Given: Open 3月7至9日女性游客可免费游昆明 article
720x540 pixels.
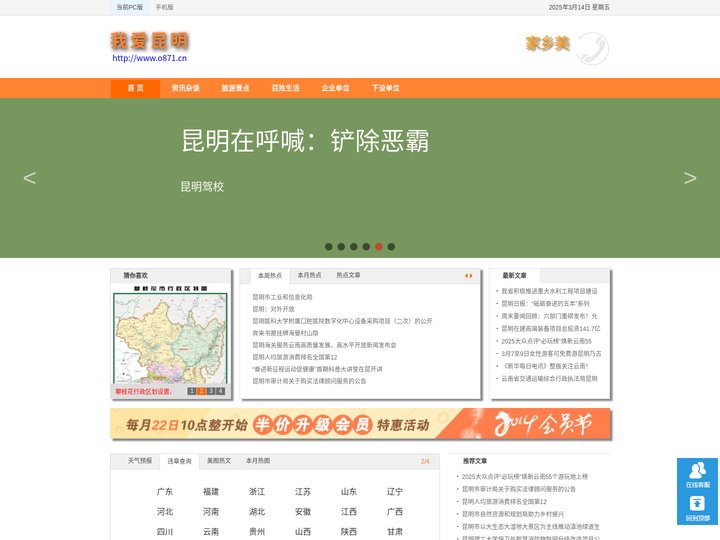Looking at the screenshot, I should (551, 354).
